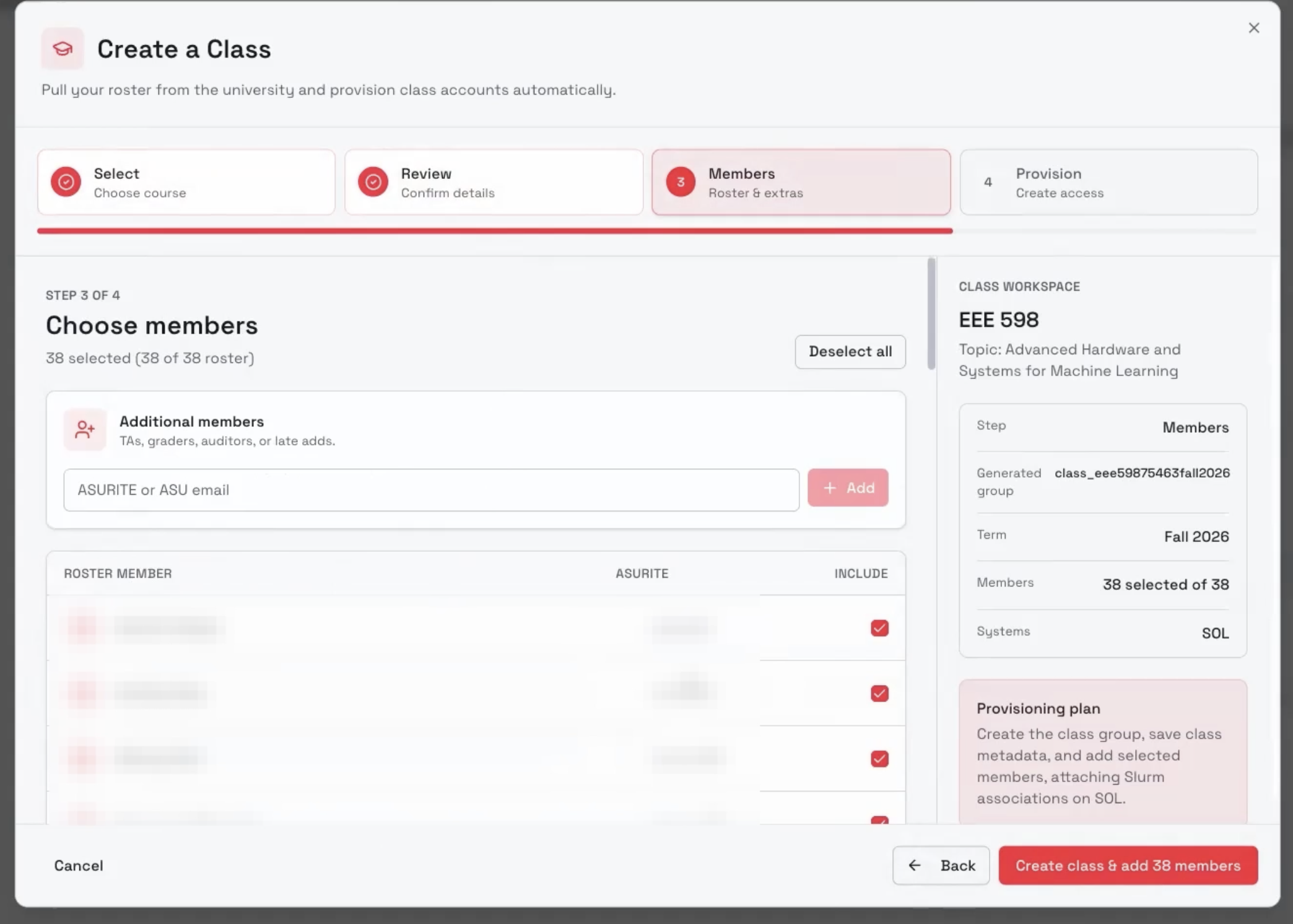Click the ASURITE column header
The image size is (1293, 924).
tap(642, 573)
